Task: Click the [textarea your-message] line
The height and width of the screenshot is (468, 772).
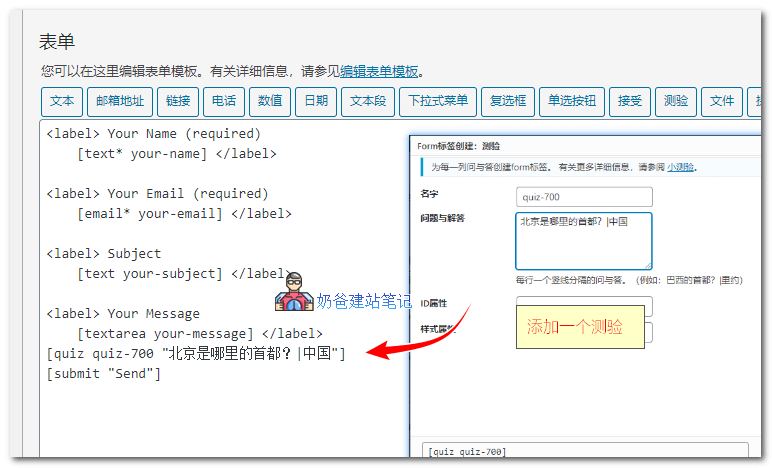Action: pyautogui.click(x=199, y=334)
